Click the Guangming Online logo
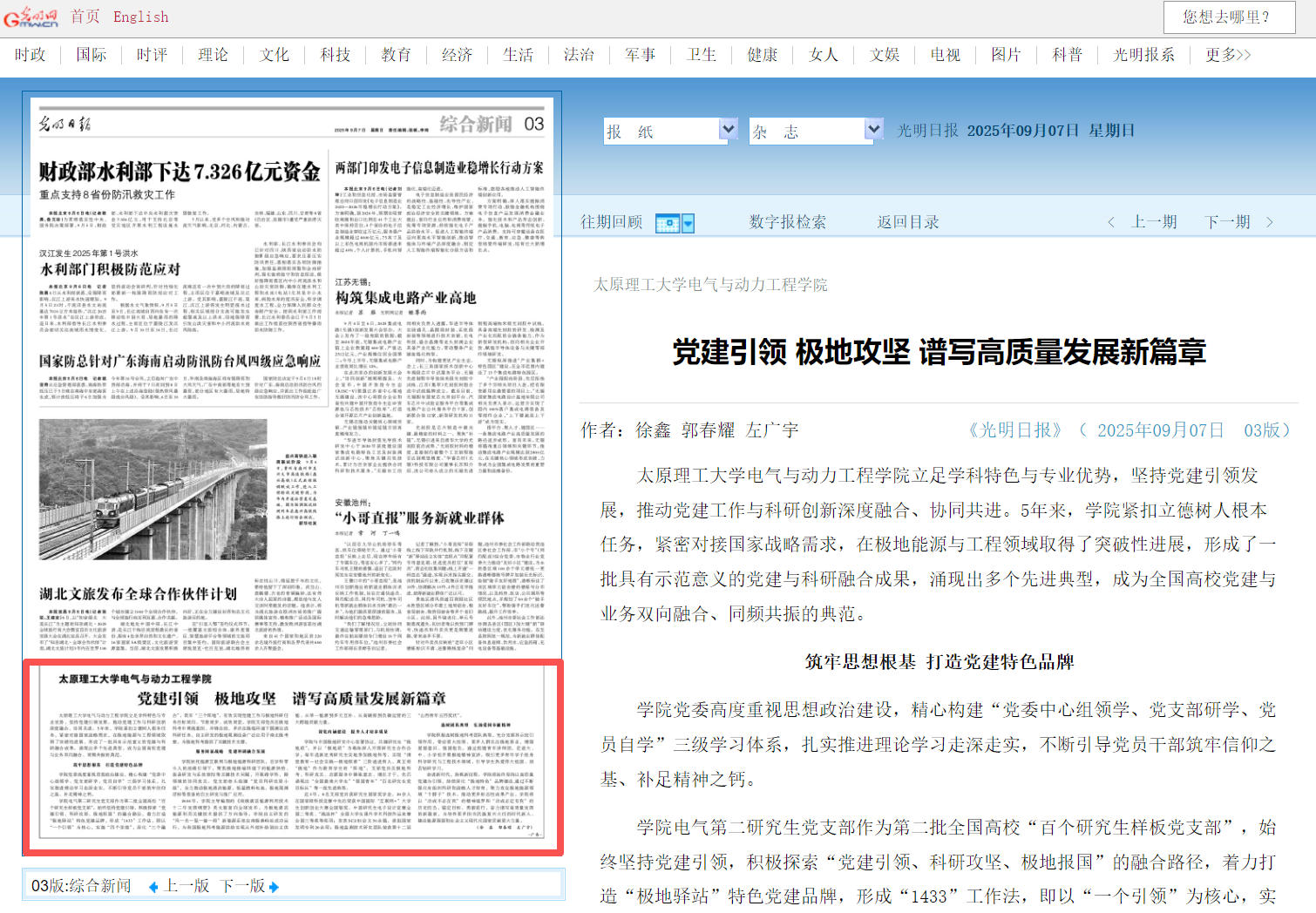This screenshot has height=913, width=1316. point(31,17)
